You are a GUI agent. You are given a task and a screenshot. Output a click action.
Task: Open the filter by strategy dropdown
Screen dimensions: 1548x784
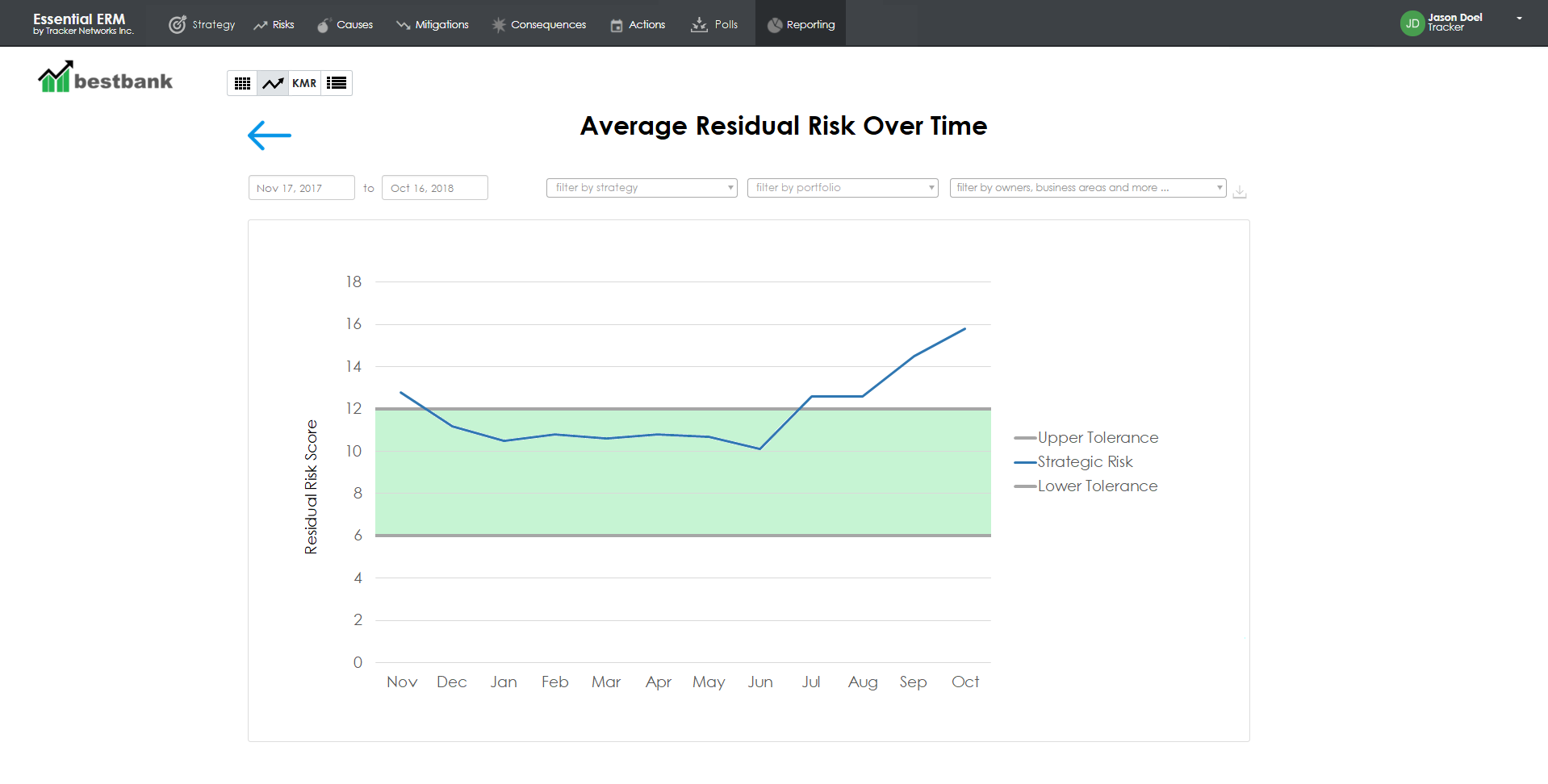pos(642,188)
